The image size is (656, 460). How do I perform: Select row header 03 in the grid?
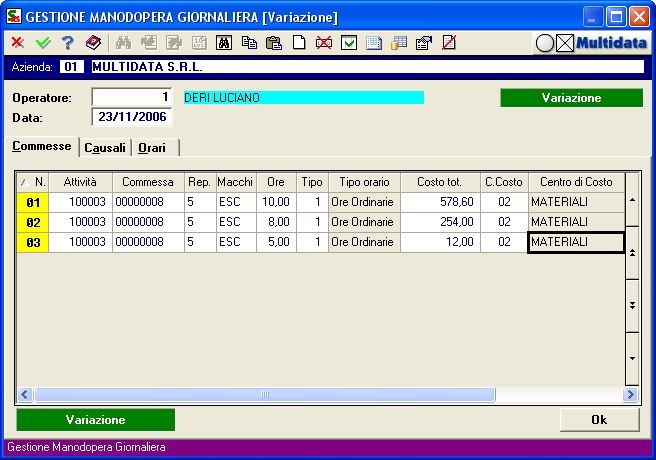[x=33, y=243]
